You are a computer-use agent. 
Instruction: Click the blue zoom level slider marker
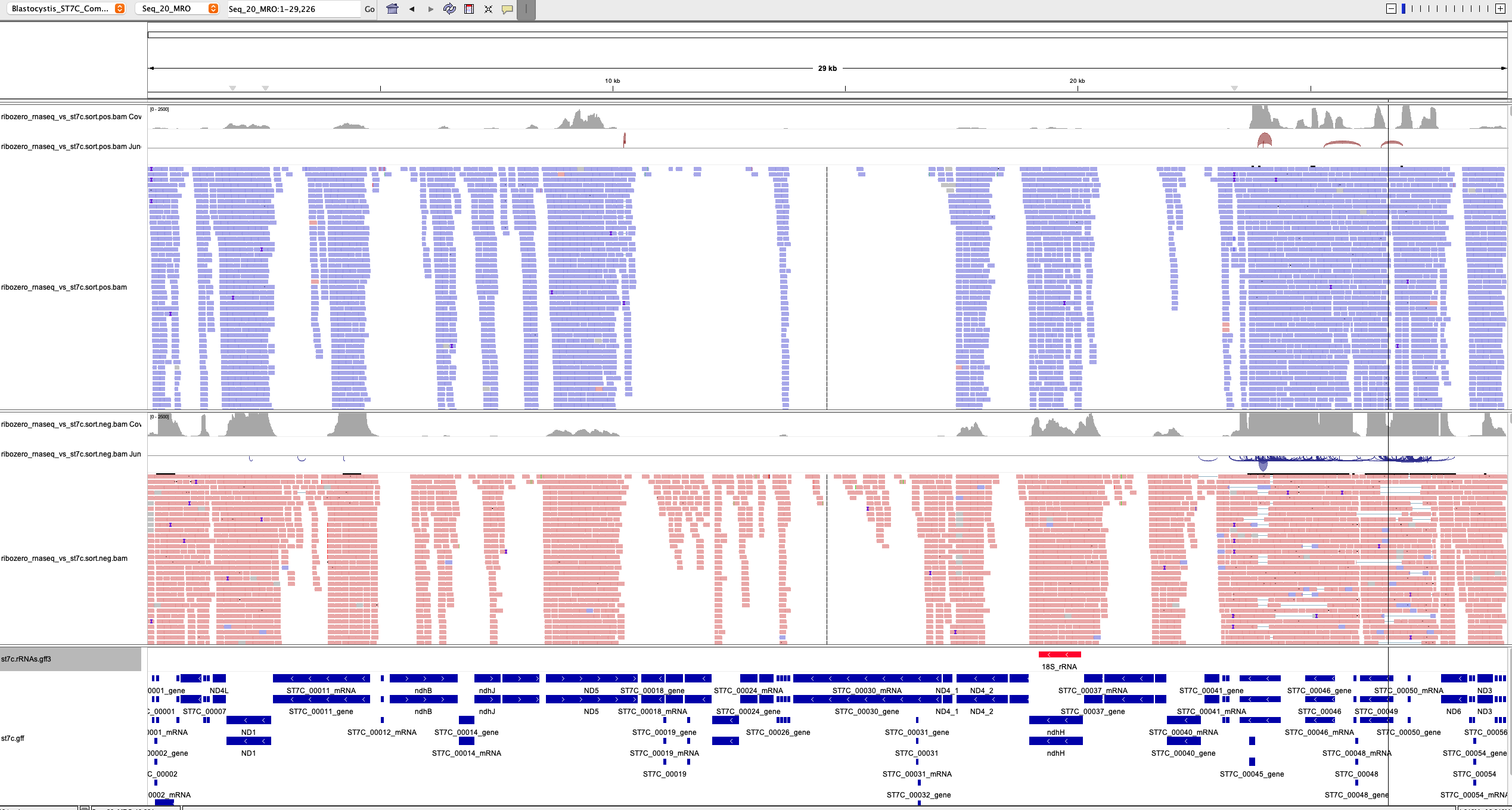(x=1404, y=8)
